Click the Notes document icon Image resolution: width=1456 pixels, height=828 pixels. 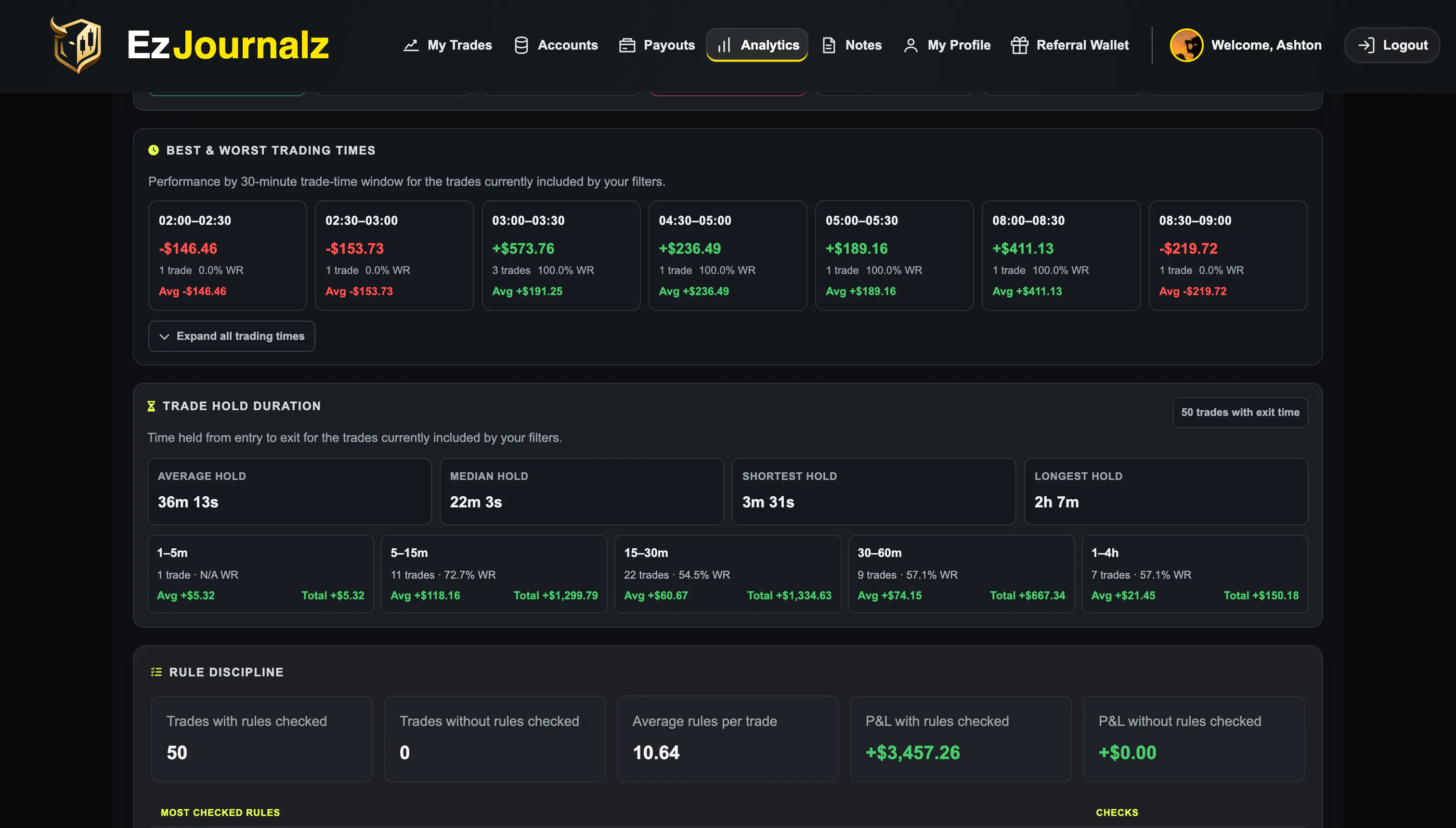click(829, 46)
